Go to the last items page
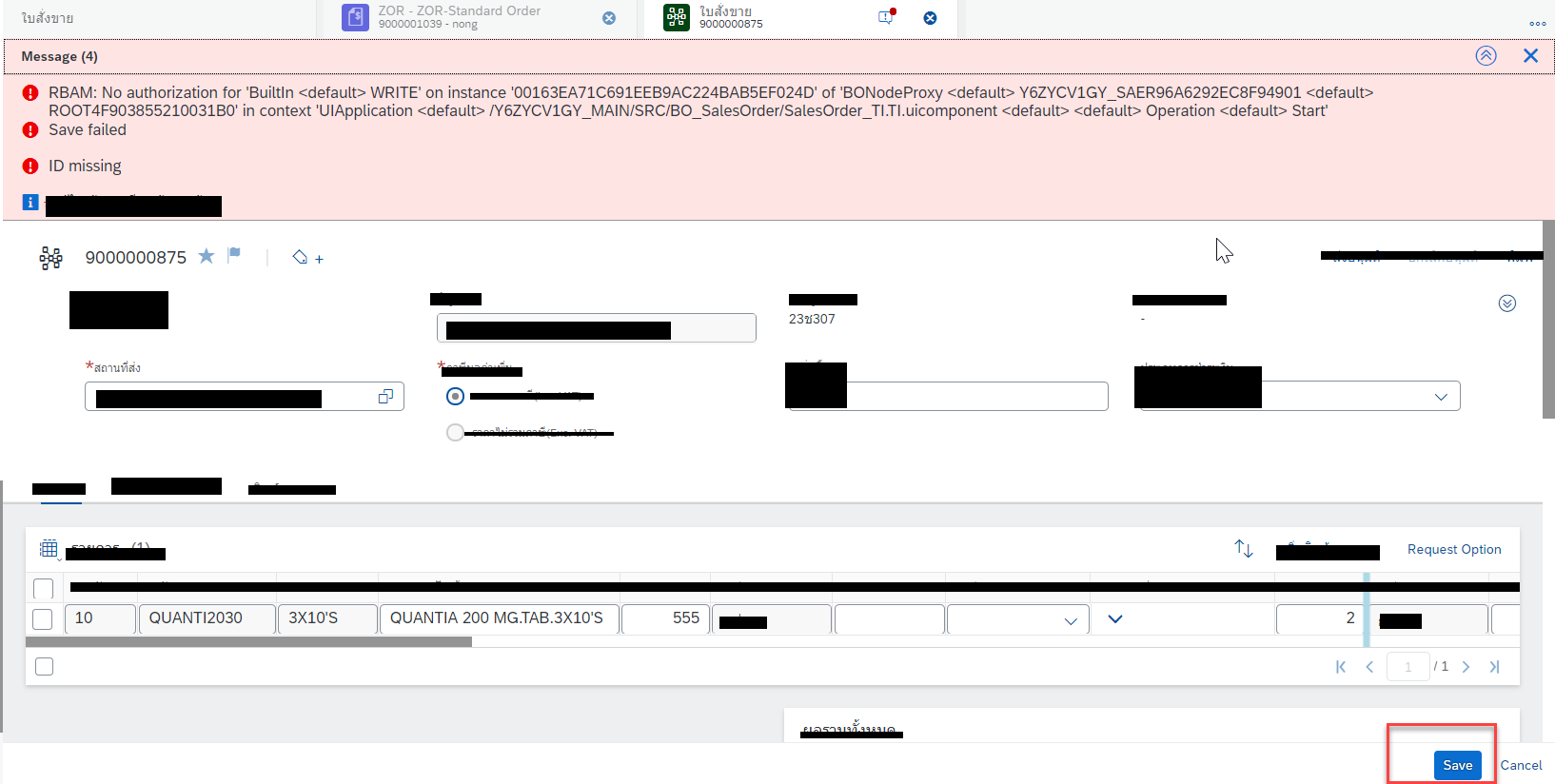Screen dimensions: 1555x784 (1494, 667)
